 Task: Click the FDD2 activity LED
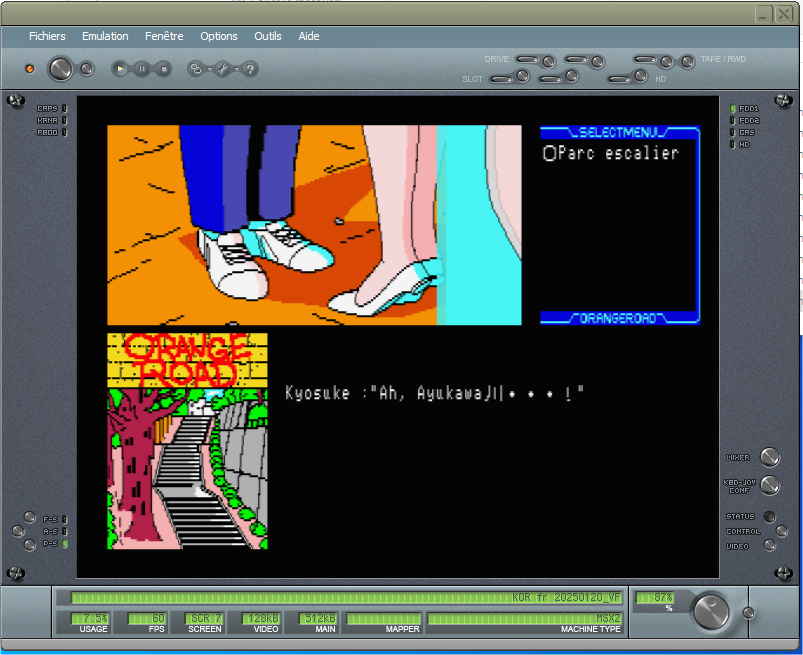click(x=733, y=120)
